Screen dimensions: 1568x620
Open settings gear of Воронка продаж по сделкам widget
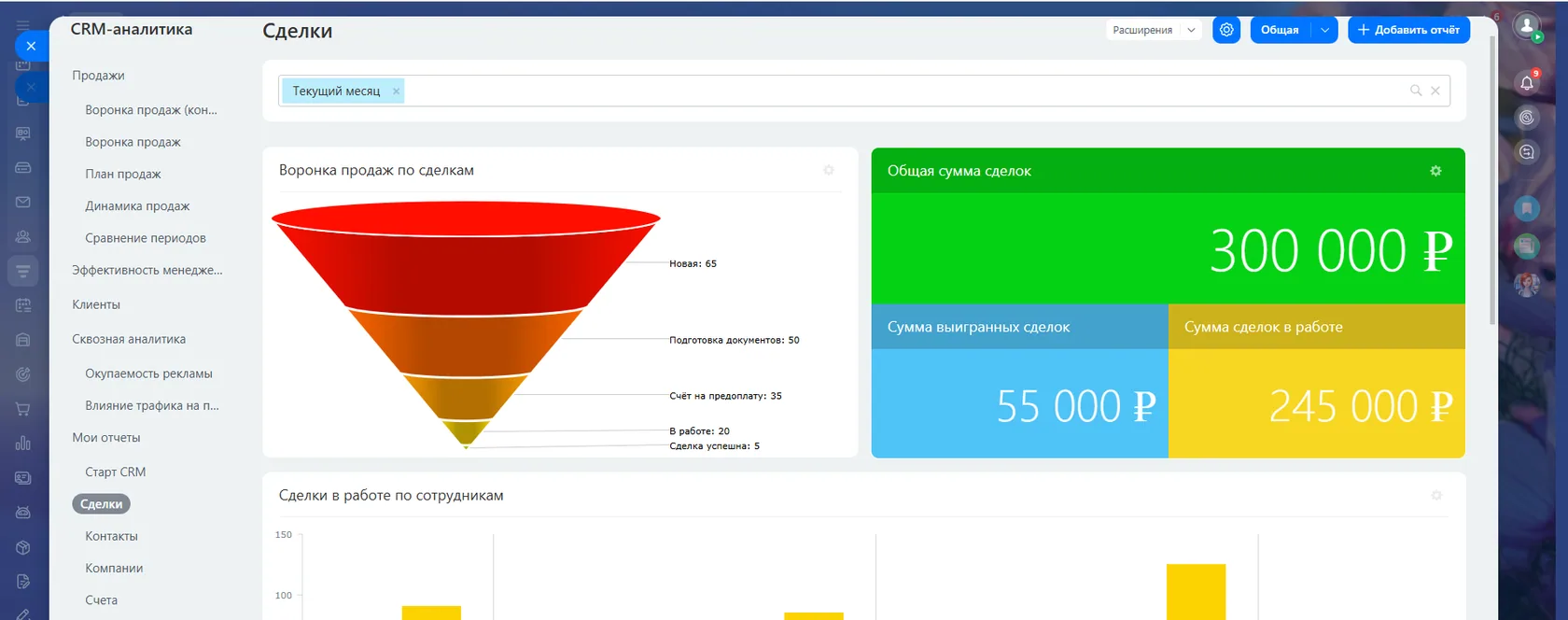click(x=829, y=170)
